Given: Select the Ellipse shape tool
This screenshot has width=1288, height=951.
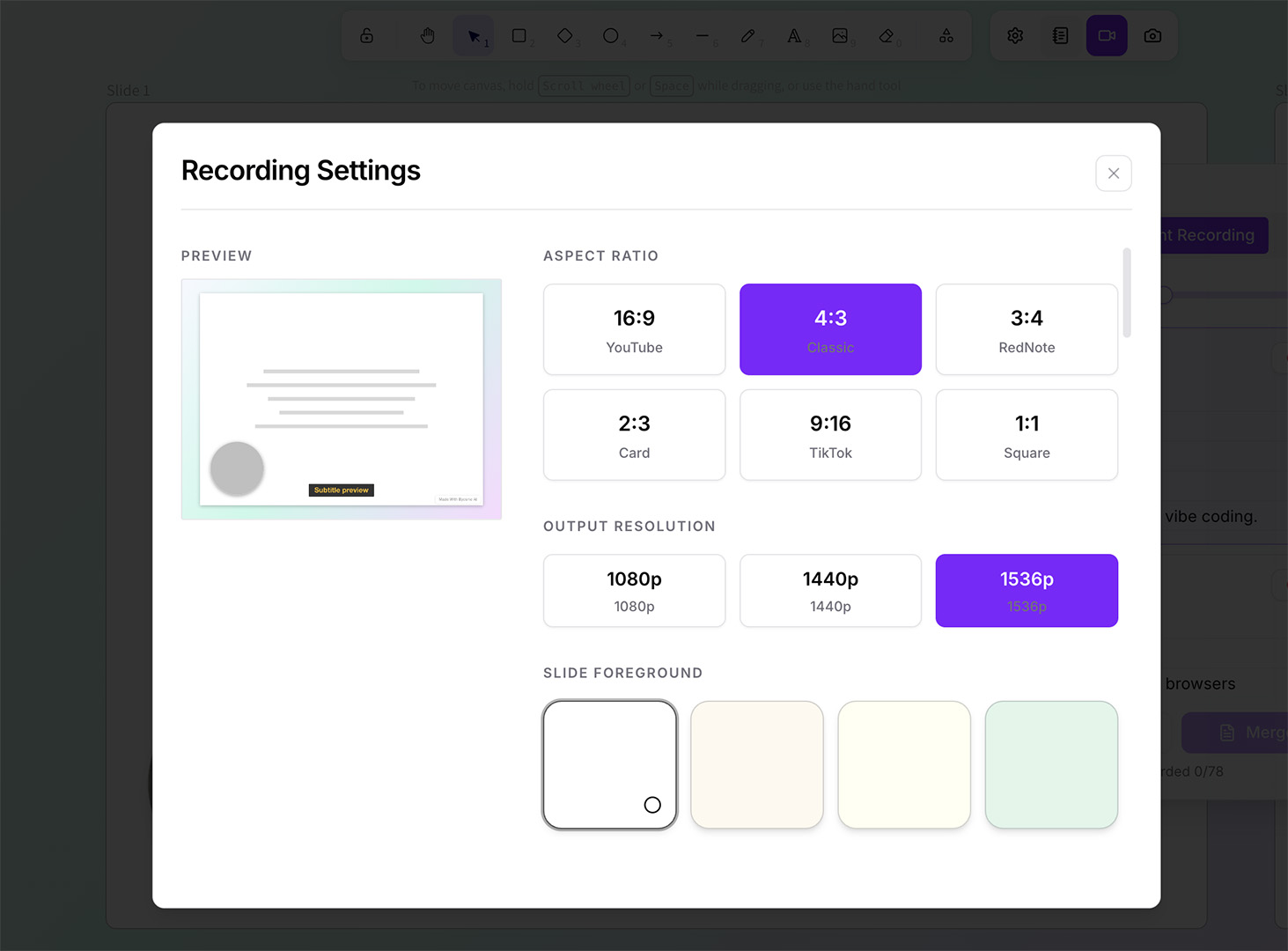Looking at the screenshot, I should tap(611, 36).
